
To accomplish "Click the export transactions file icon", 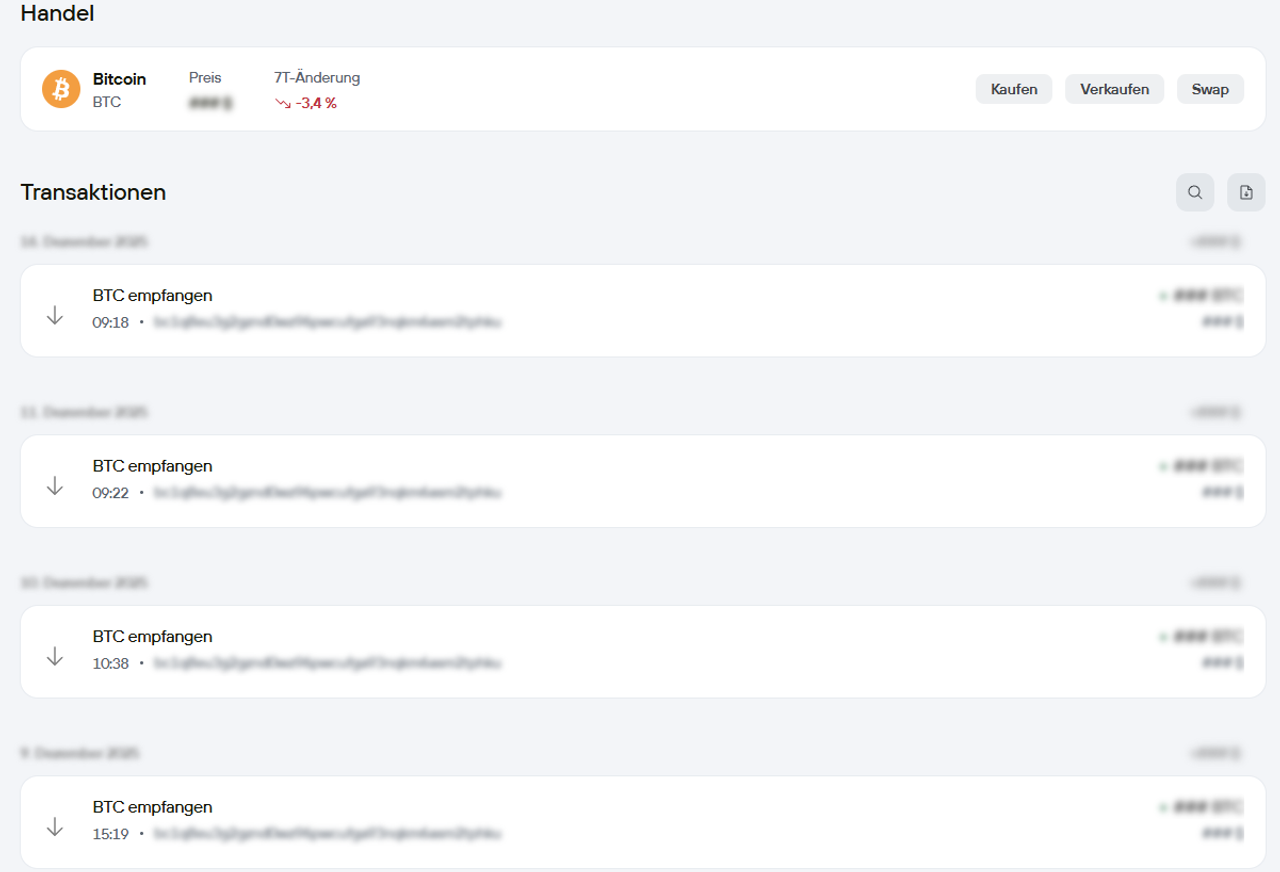I will pos(1246,193).
